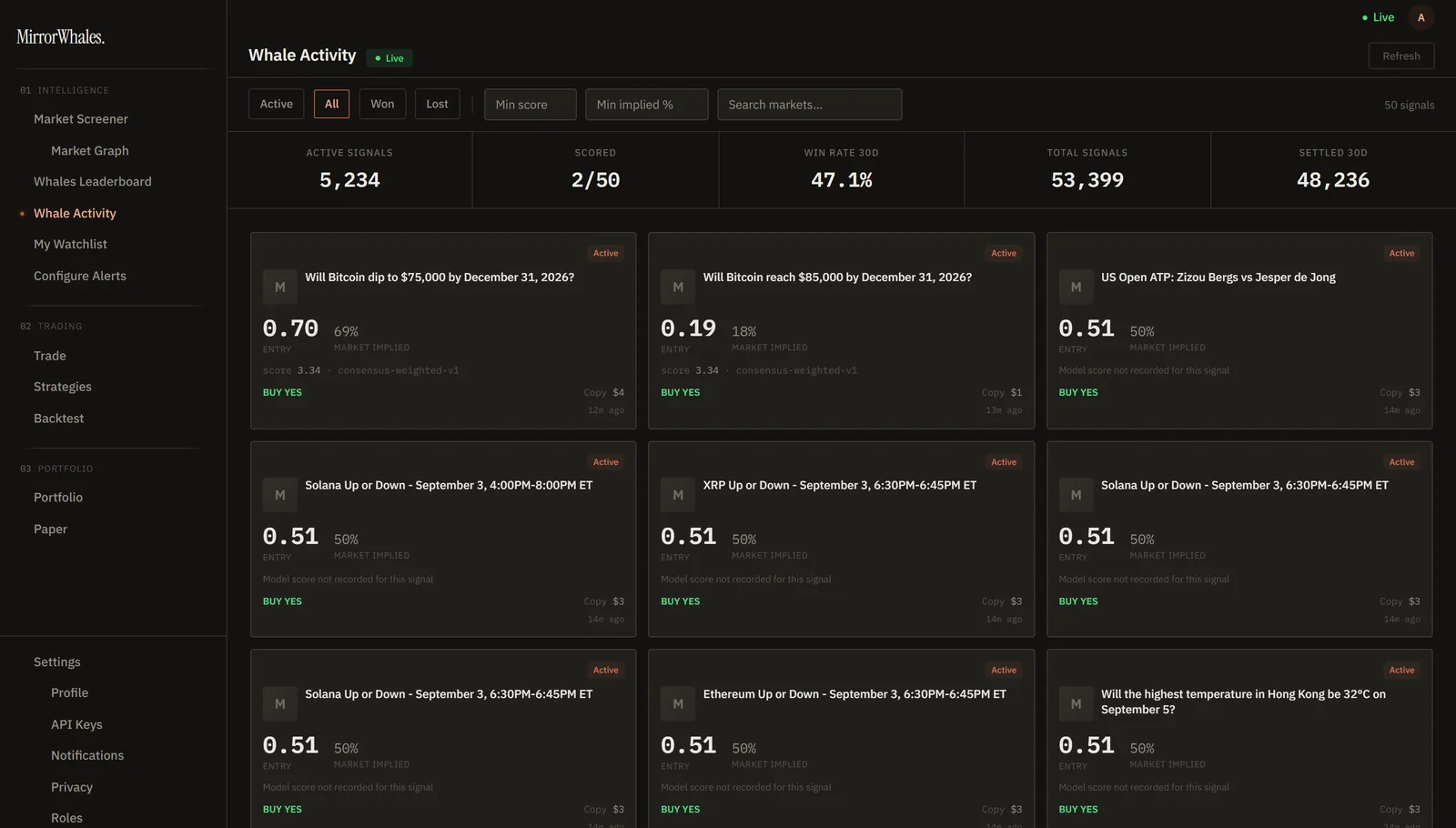Open the Privacy settings
The height and width of the screenshot is (828, 1456).
tap(72, 787)
